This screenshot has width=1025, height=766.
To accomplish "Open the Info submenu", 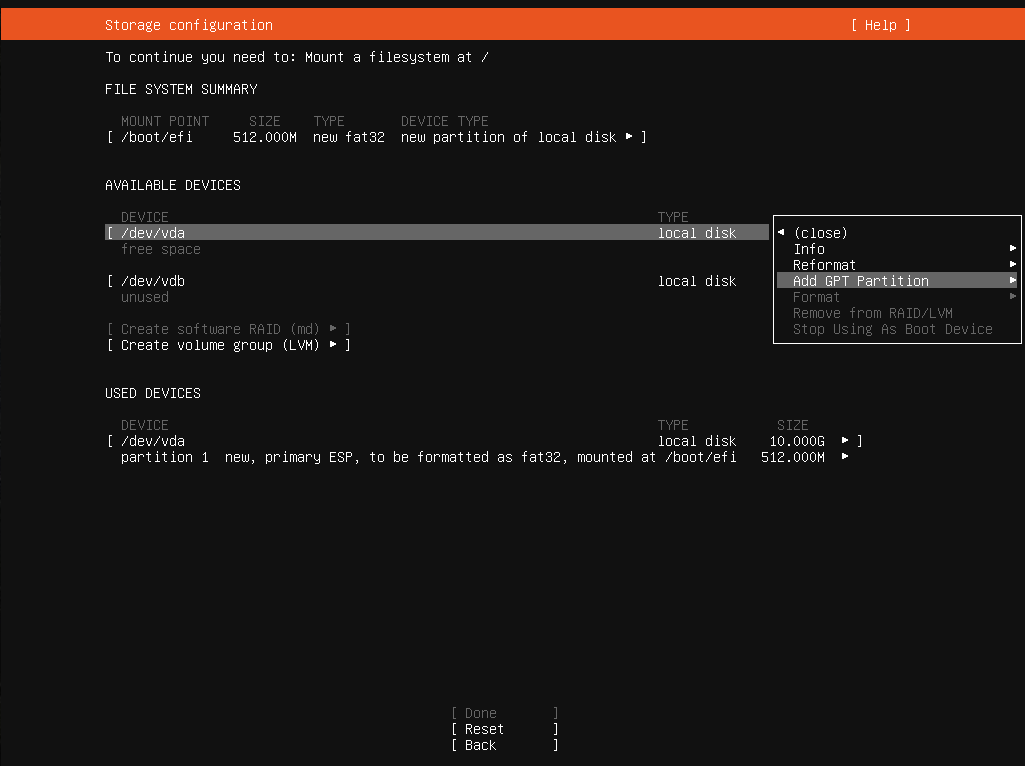I will point(809,249).
